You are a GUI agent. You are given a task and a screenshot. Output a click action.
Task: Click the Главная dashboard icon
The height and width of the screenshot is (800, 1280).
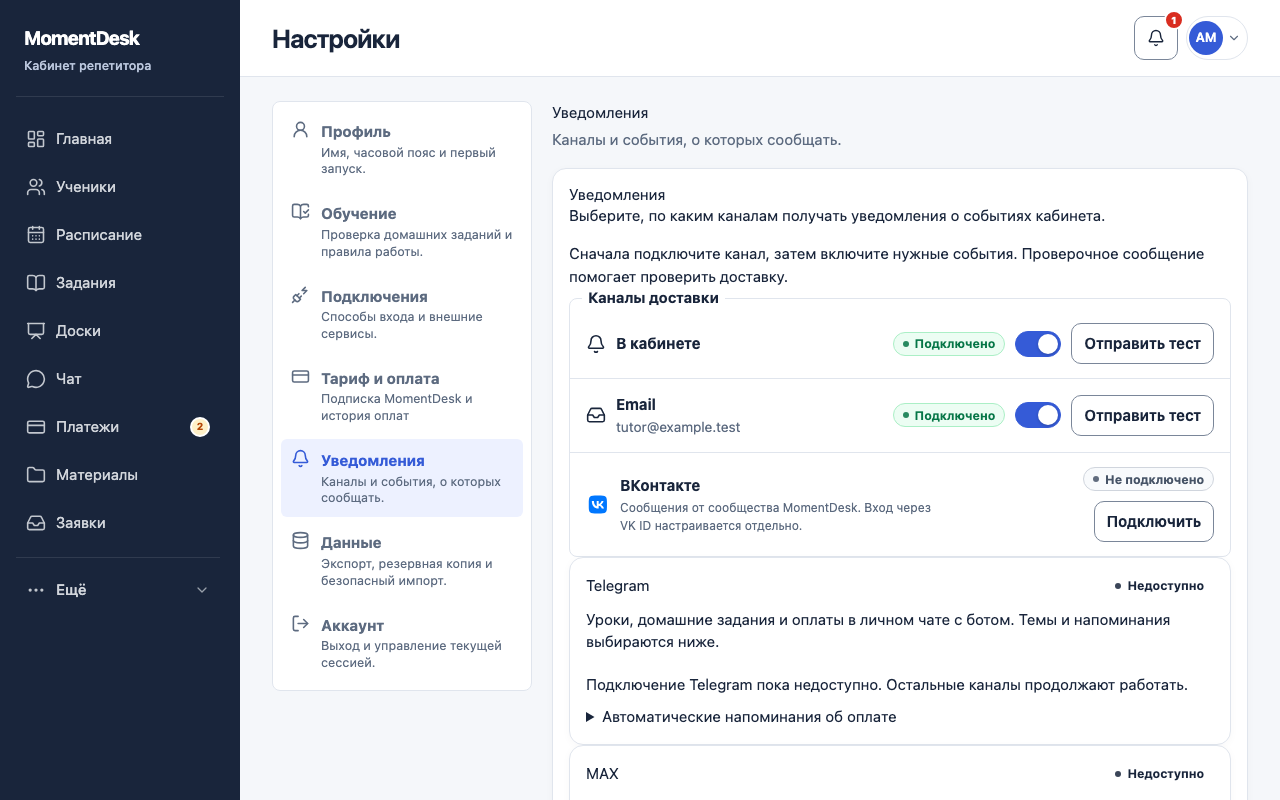36,139
